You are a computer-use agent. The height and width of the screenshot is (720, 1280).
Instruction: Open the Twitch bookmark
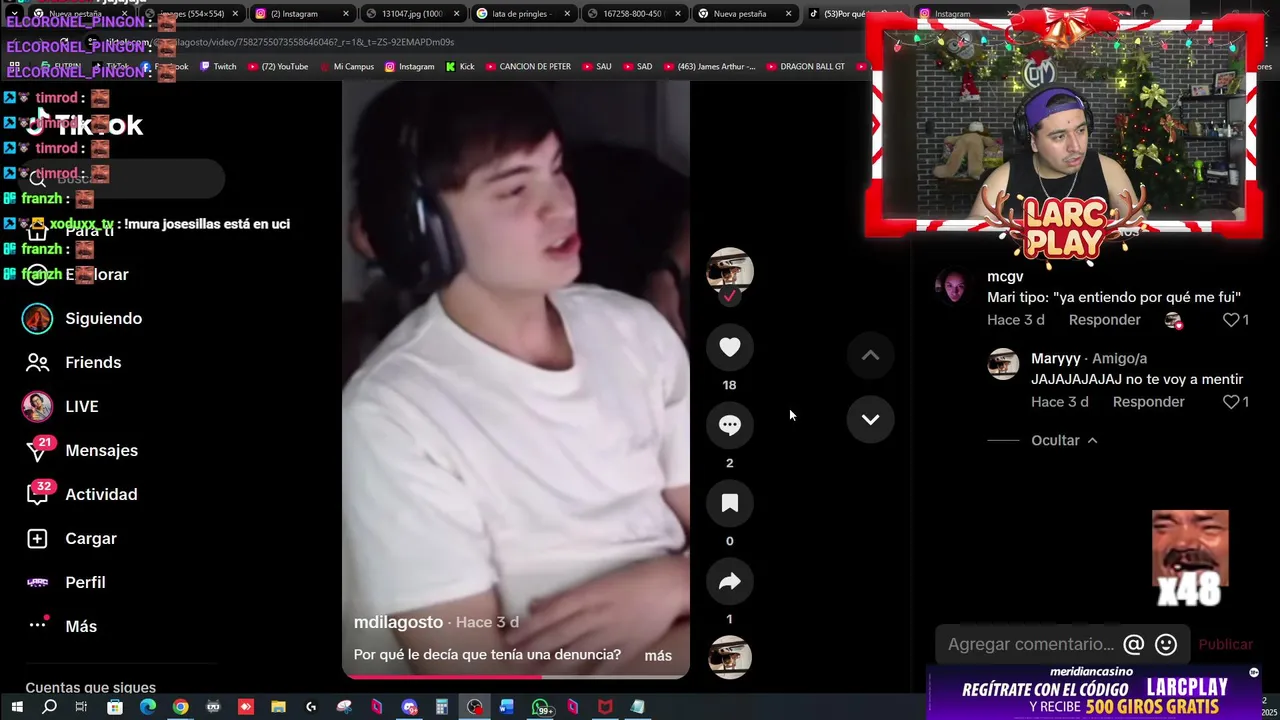click(x=219, y=67)
